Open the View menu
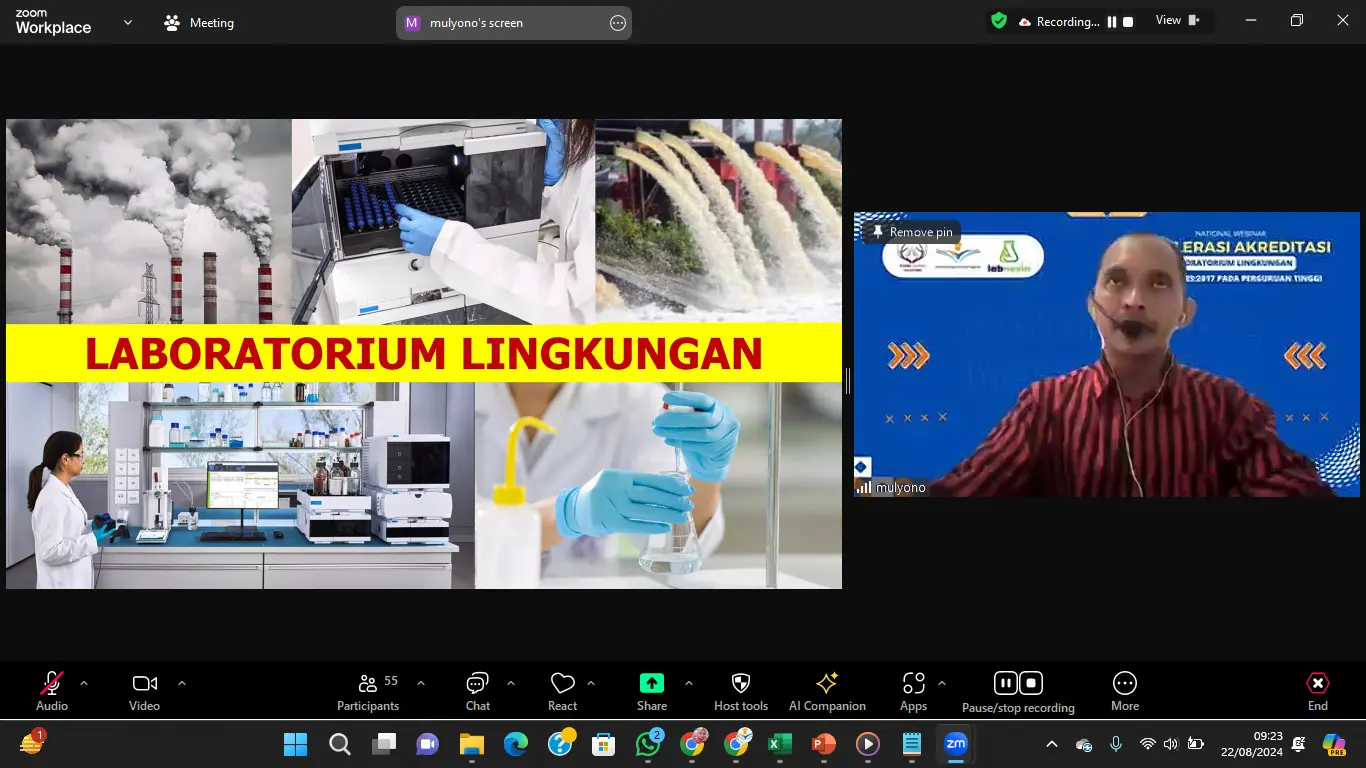 click(x=1172, y=20)
